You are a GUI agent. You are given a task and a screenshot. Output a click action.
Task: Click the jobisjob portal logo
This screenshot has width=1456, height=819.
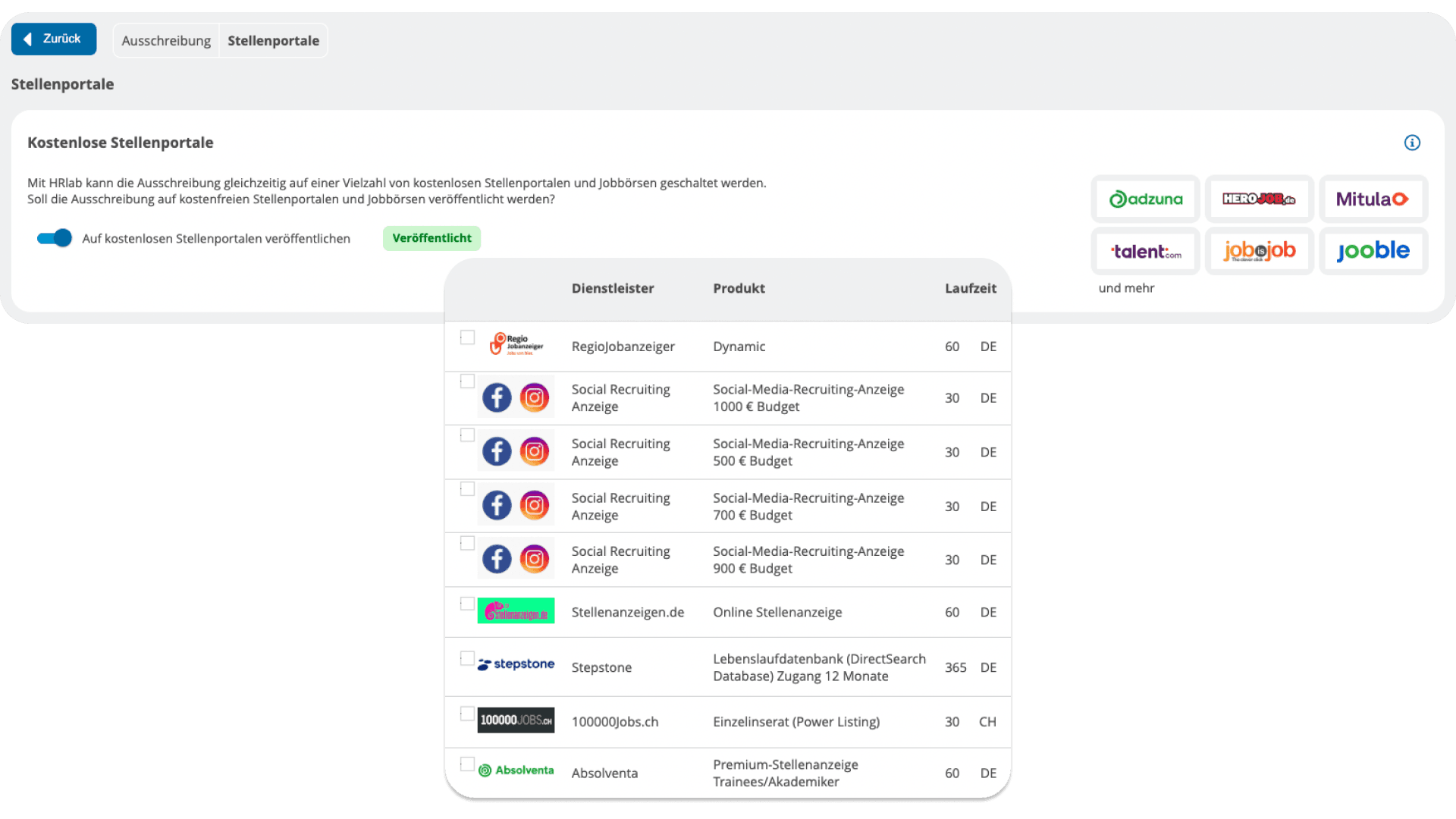click(1259, 252)
